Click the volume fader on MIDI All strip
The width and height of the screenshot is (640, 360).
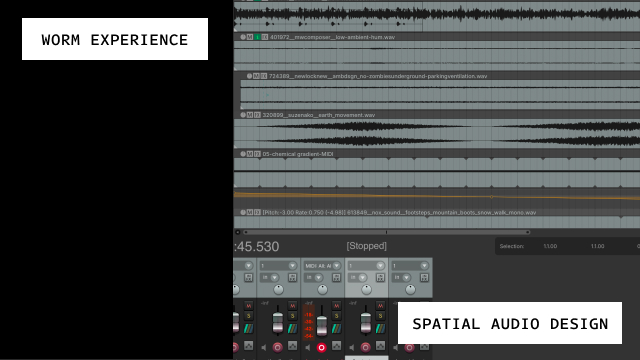(x=322, y=325)
